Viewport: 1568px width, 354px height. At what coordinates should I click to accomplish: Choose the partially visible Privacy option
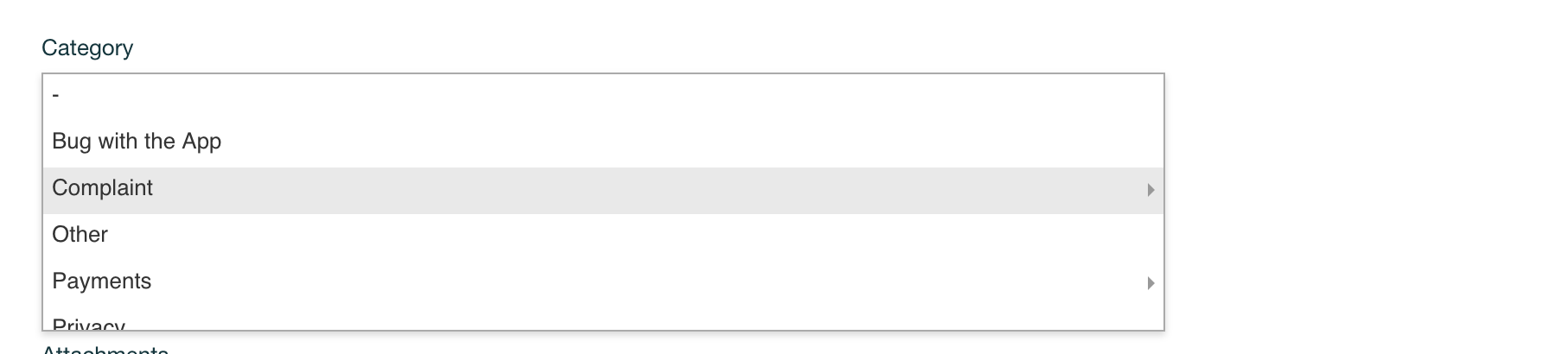click(x=88, y=325)
